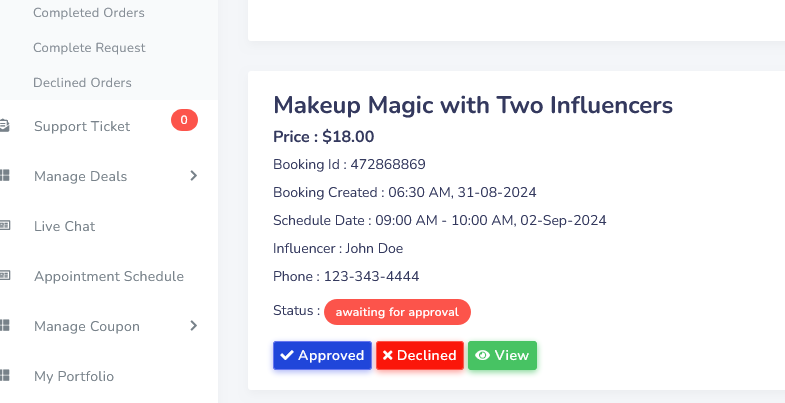The width and height of the screenshot is (785, 403).
Task: Click the Support Ticket sidebar icon
Action: 5,126
